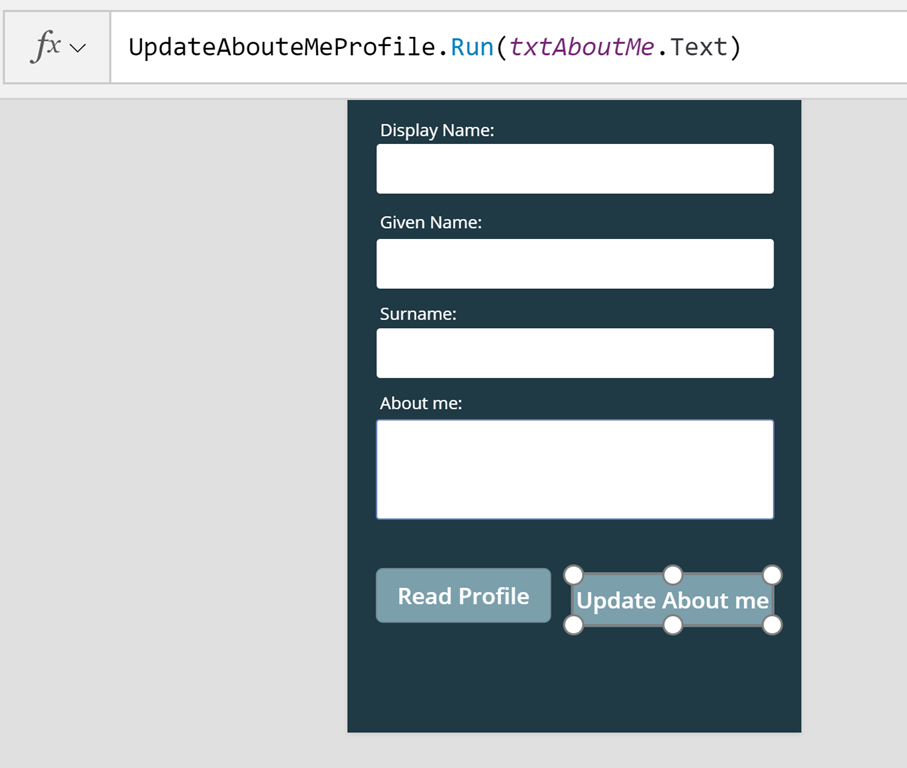Image resolution: width=907 pixels, height=768 pixels.
Task: Expand the fx chevron dropdown
Action: (77, 48)
